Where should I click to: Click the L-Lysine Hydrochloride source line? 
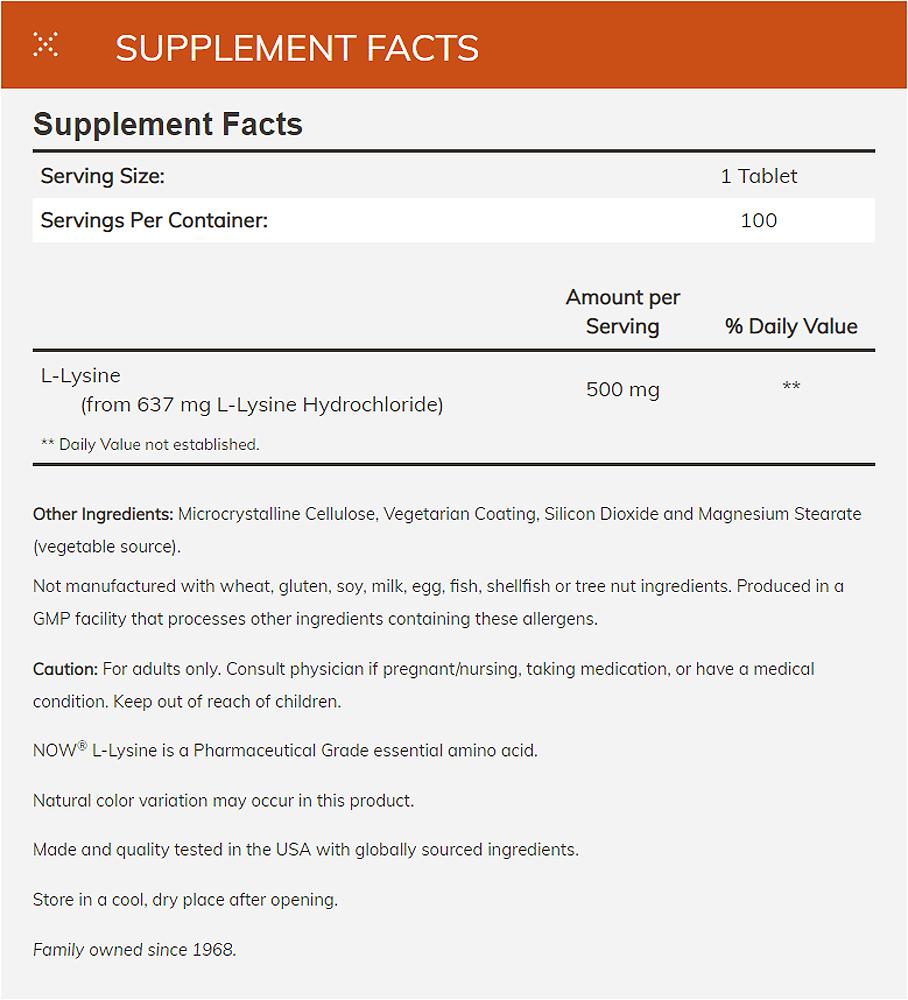pos(261,405)
